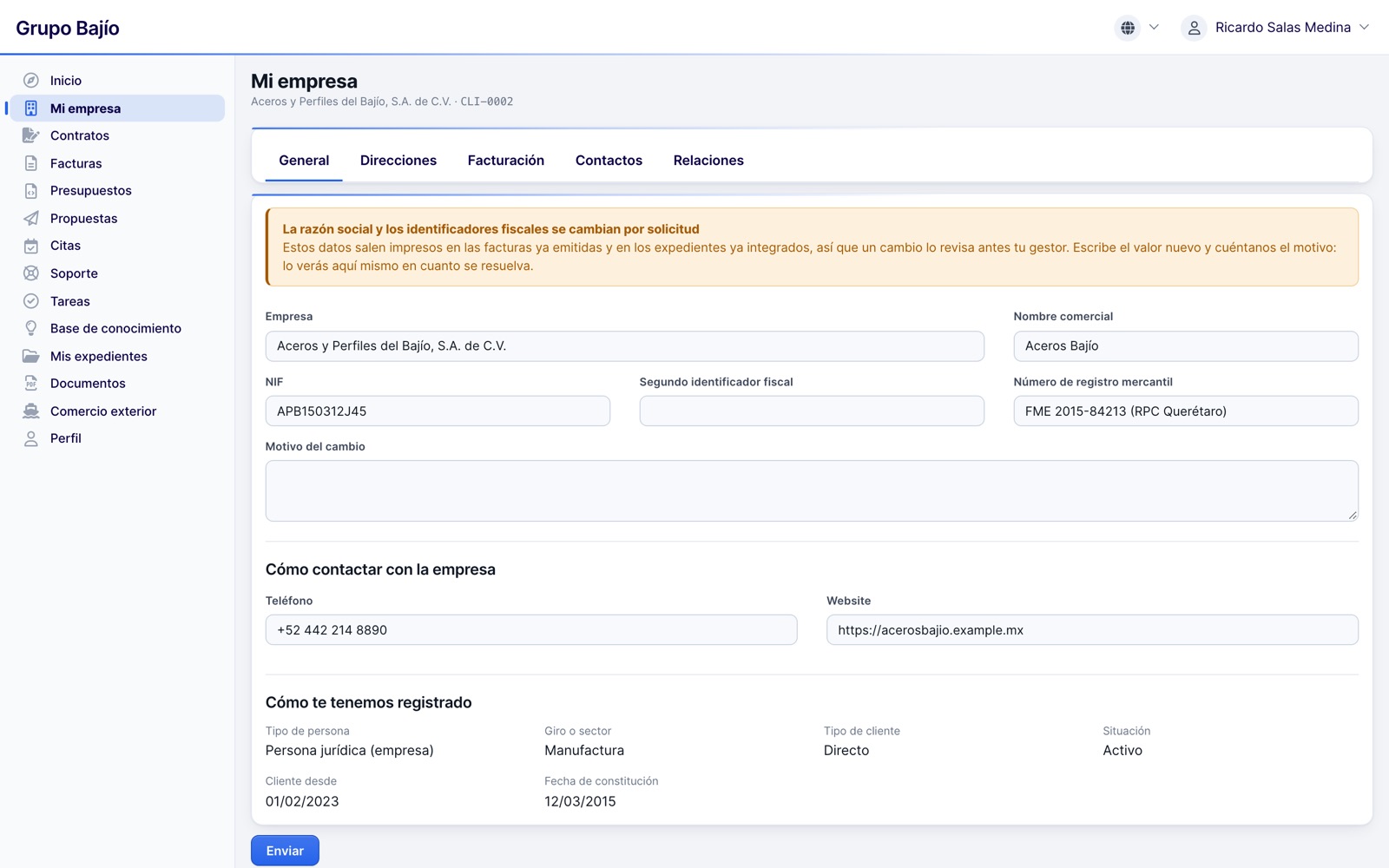Open Soporte from the sidebar
This screenshot has height=868, width=1389.
(x=117, y=273)
